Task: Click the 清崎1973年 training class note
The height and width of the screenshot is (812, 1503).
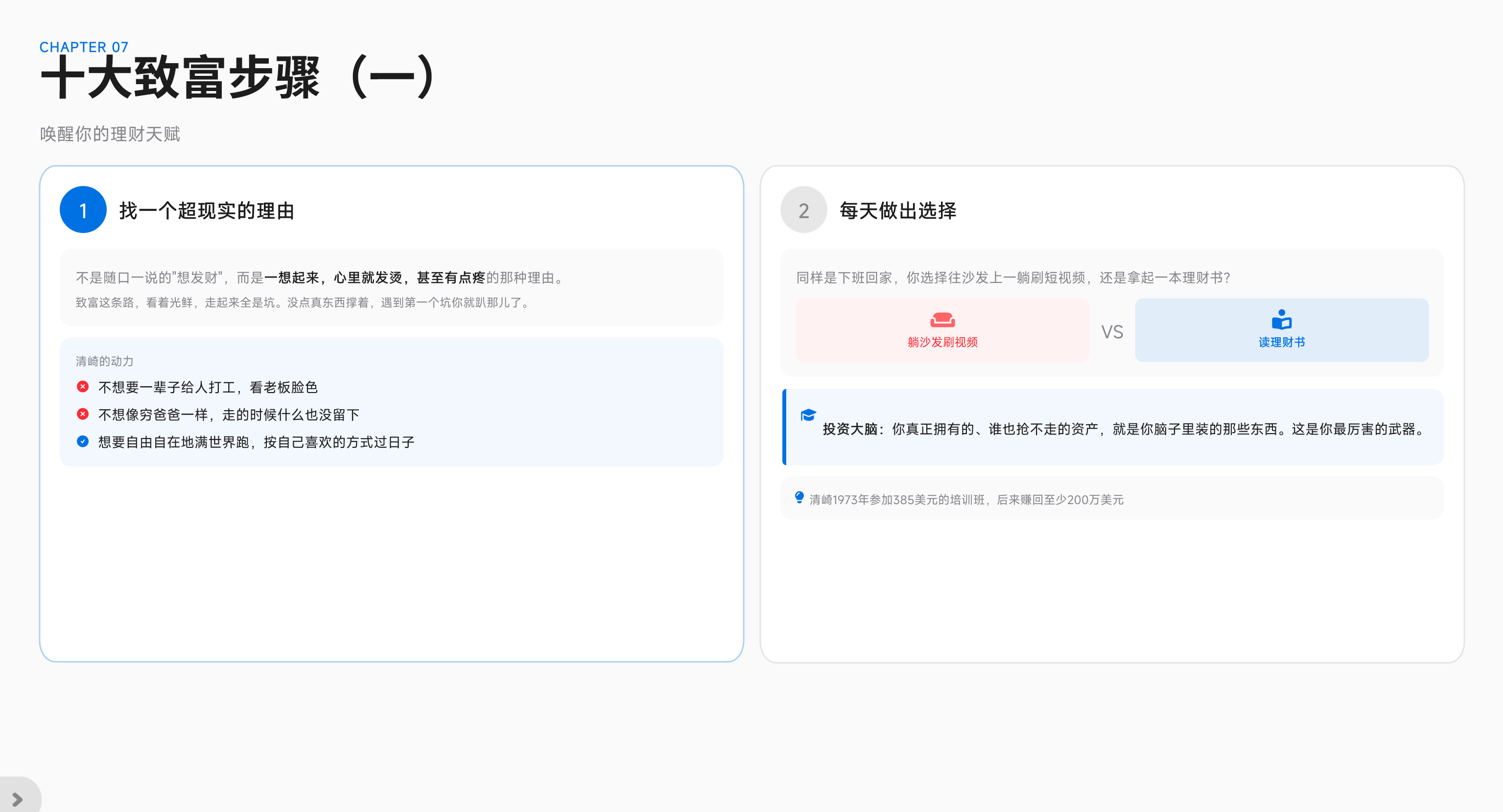Action: point(965,499)
